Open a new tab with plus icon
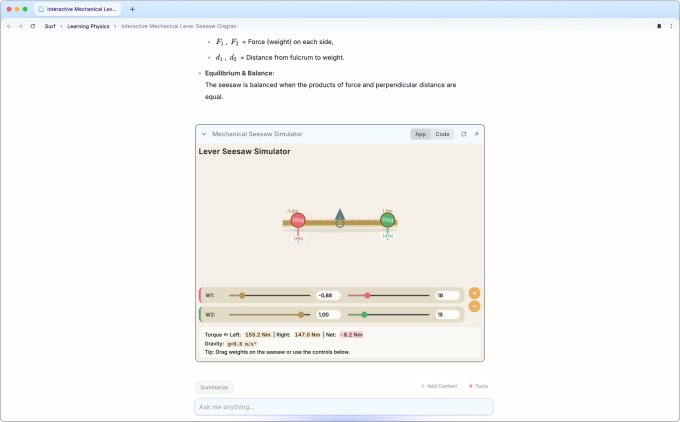680x422 pixels. tap(132, 9)
